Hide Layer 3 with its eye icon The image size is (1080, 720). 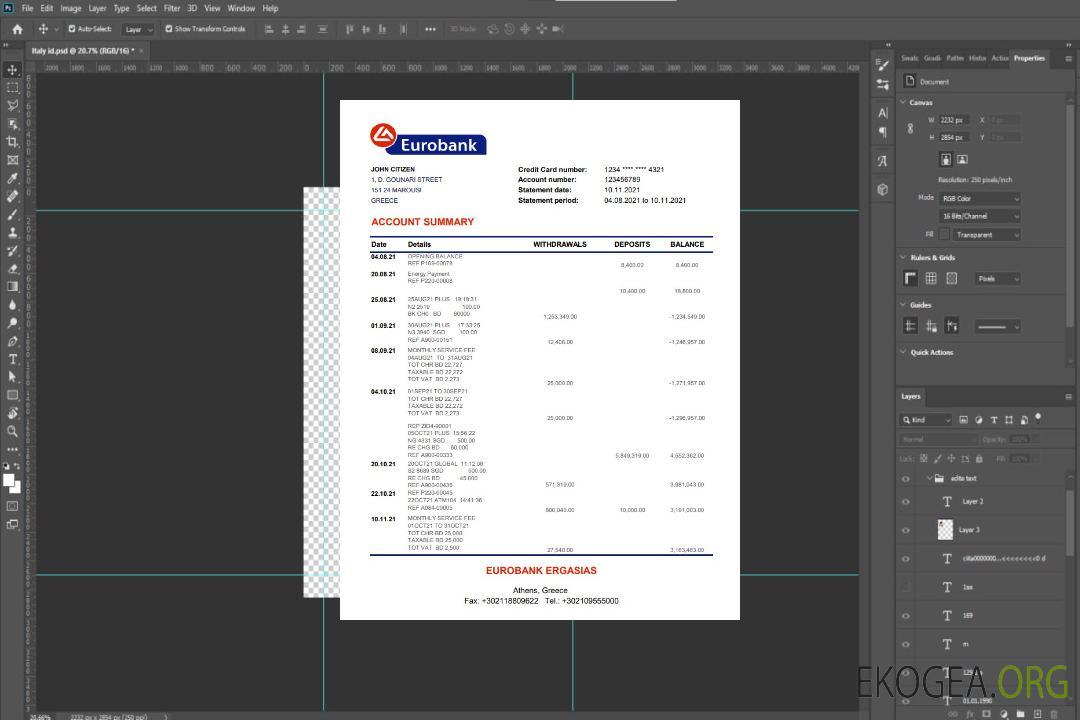coord(906,531)
